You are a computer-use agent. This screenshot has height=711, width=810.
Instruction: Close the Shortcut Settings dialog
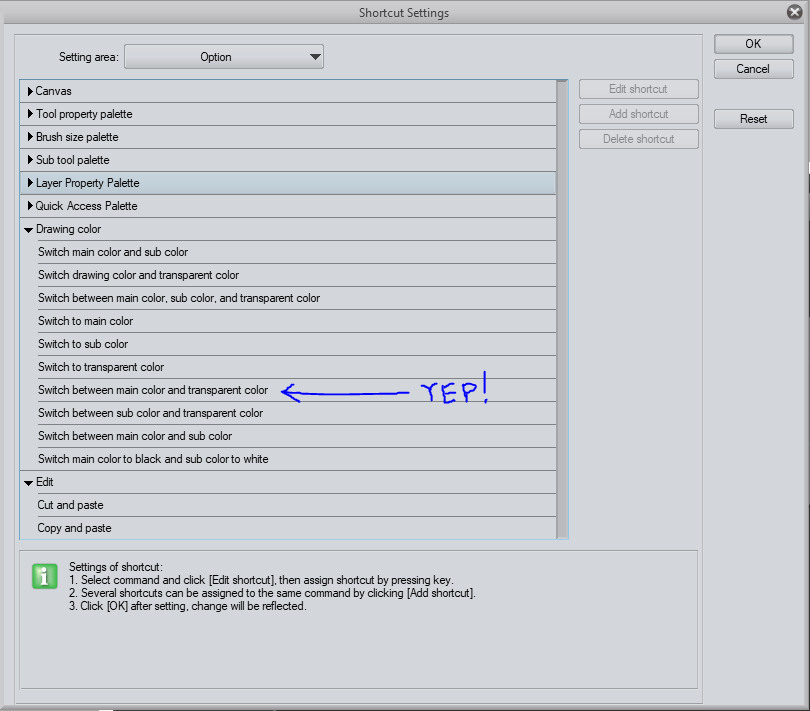[795, 13]
